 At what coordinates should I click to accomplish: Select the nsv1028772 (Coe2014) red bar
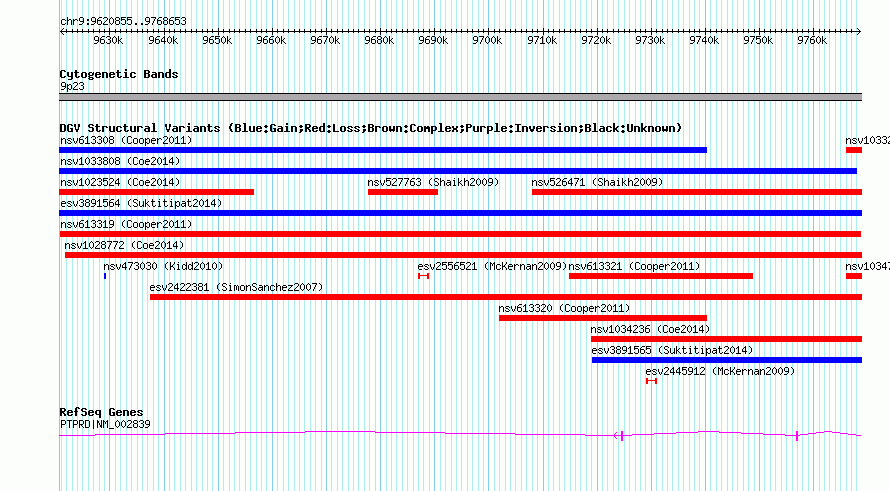463,255
